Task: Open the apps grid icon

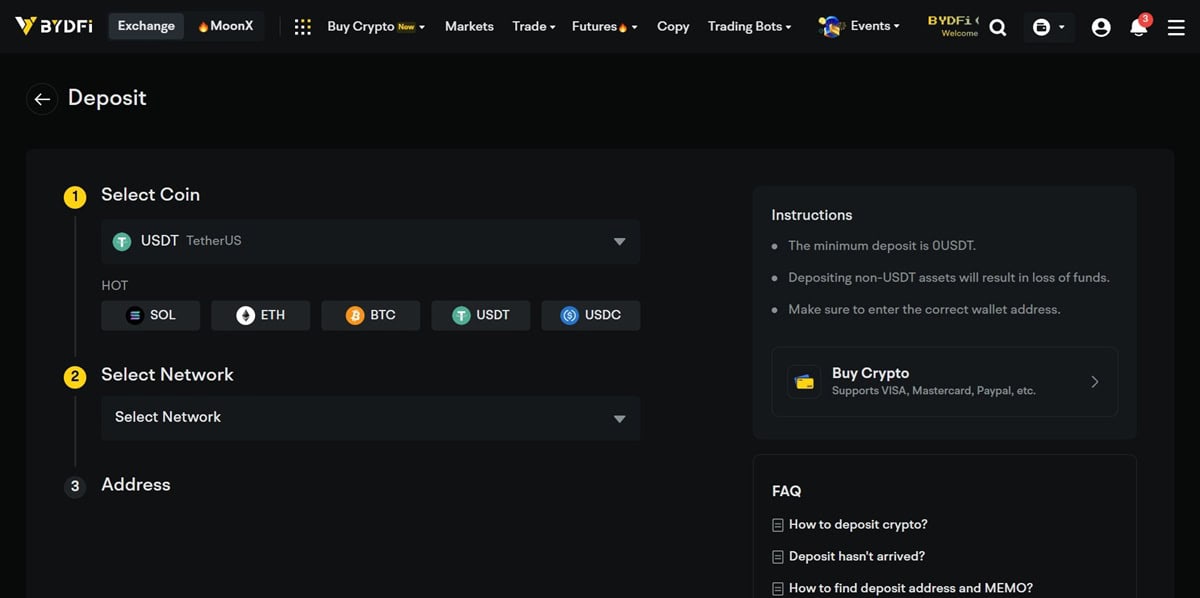Action: (303, 27)
